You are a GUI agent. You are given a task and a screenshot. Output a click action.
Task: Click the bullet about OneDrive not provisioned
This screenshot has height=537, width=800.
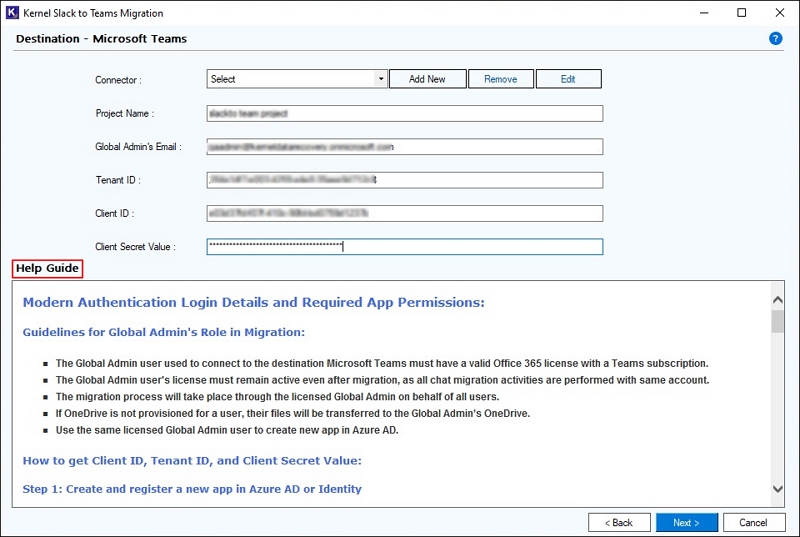point(293,414)
